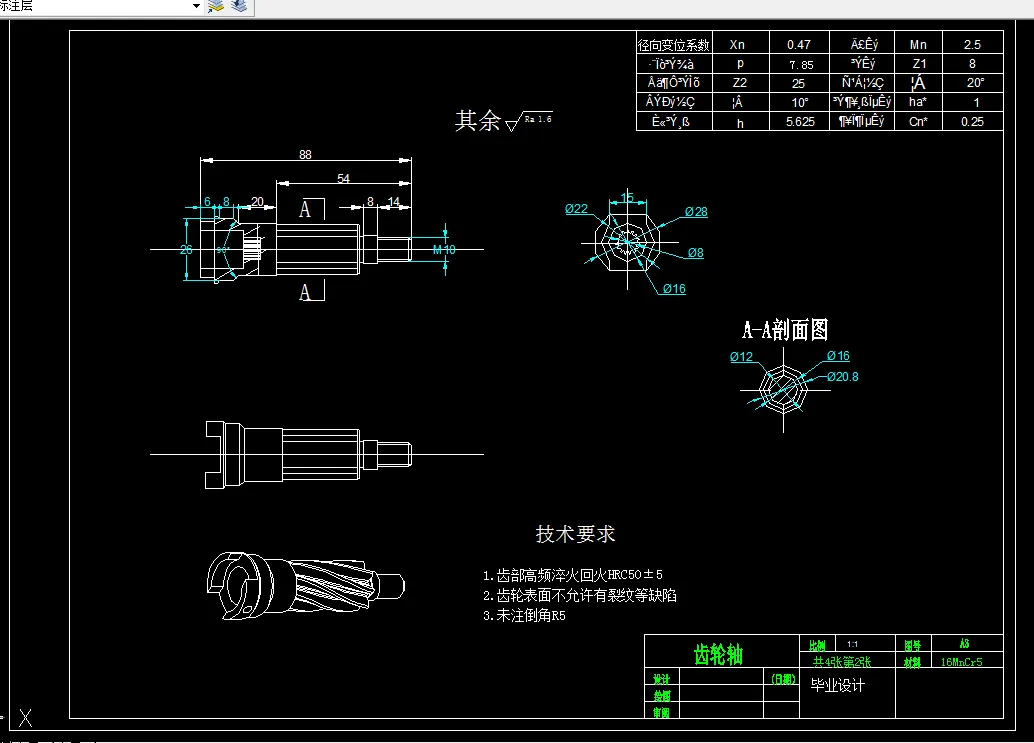Select the 15 width dimension text
The height and width of the screenshot is (743, 1034).
(626, 197)
